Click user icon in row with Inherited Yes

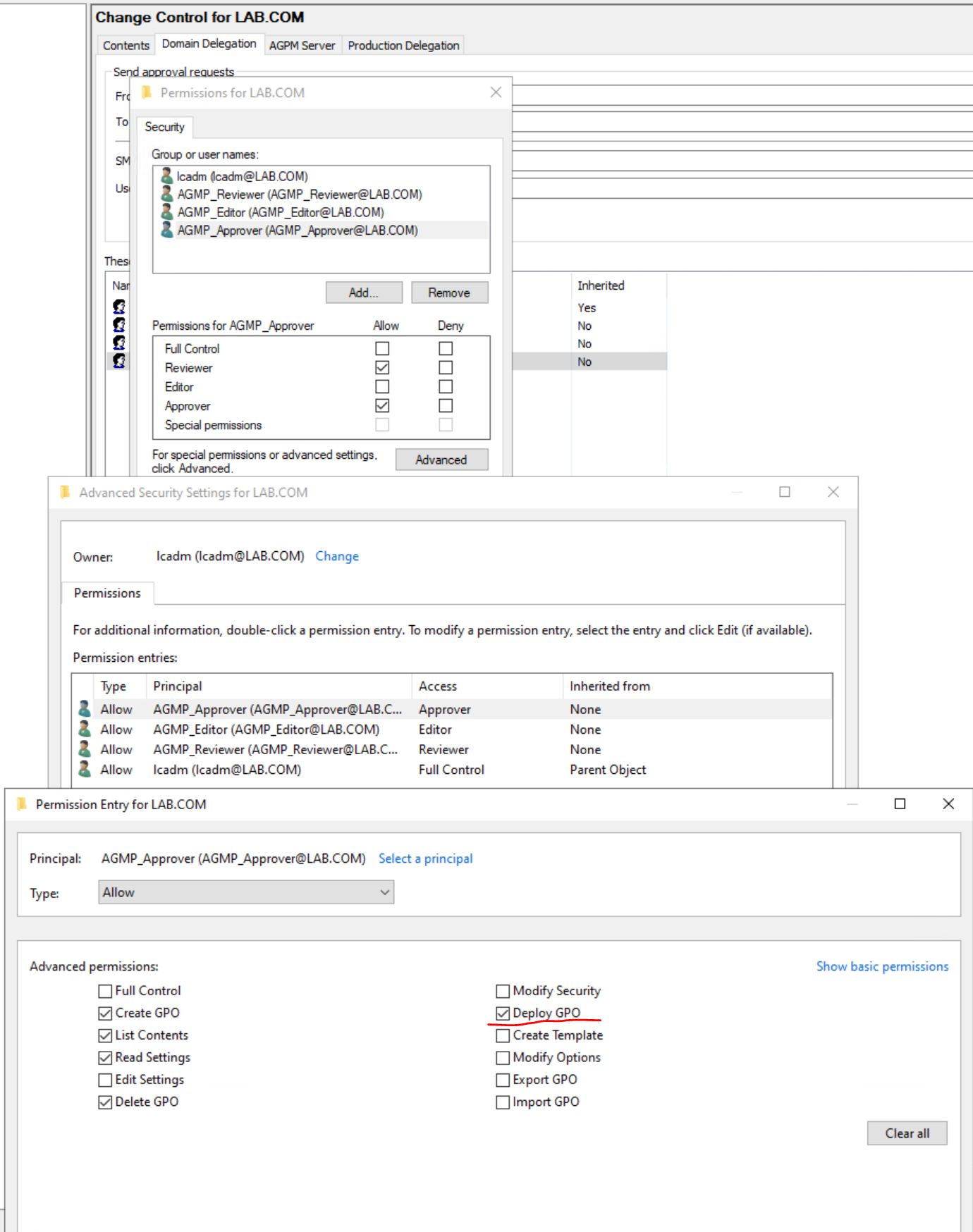pos(119,307)
